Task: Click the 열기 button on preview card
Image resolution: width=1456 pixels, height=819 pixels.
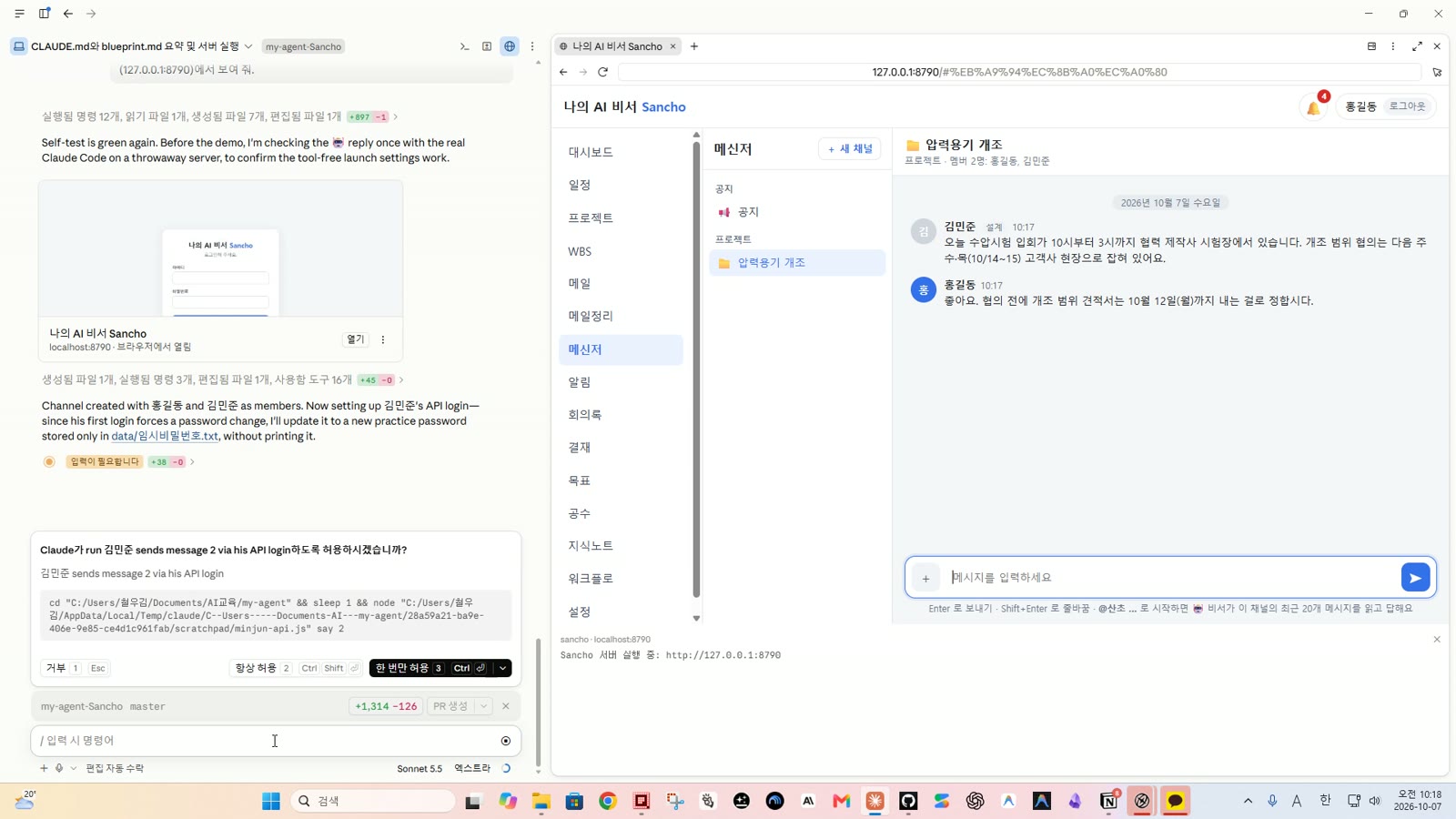Action: (355, 339)
